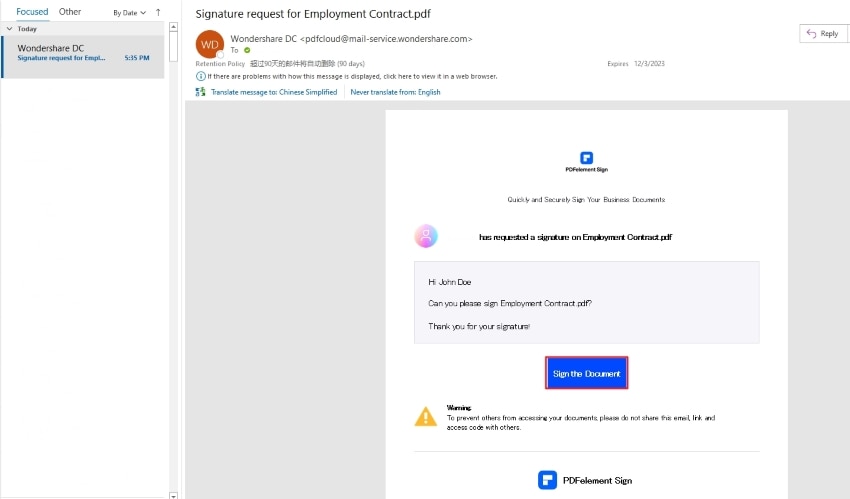Click 'Thank you for your signature!' text
Screen dimensions: 850x499
coord(479,326)
